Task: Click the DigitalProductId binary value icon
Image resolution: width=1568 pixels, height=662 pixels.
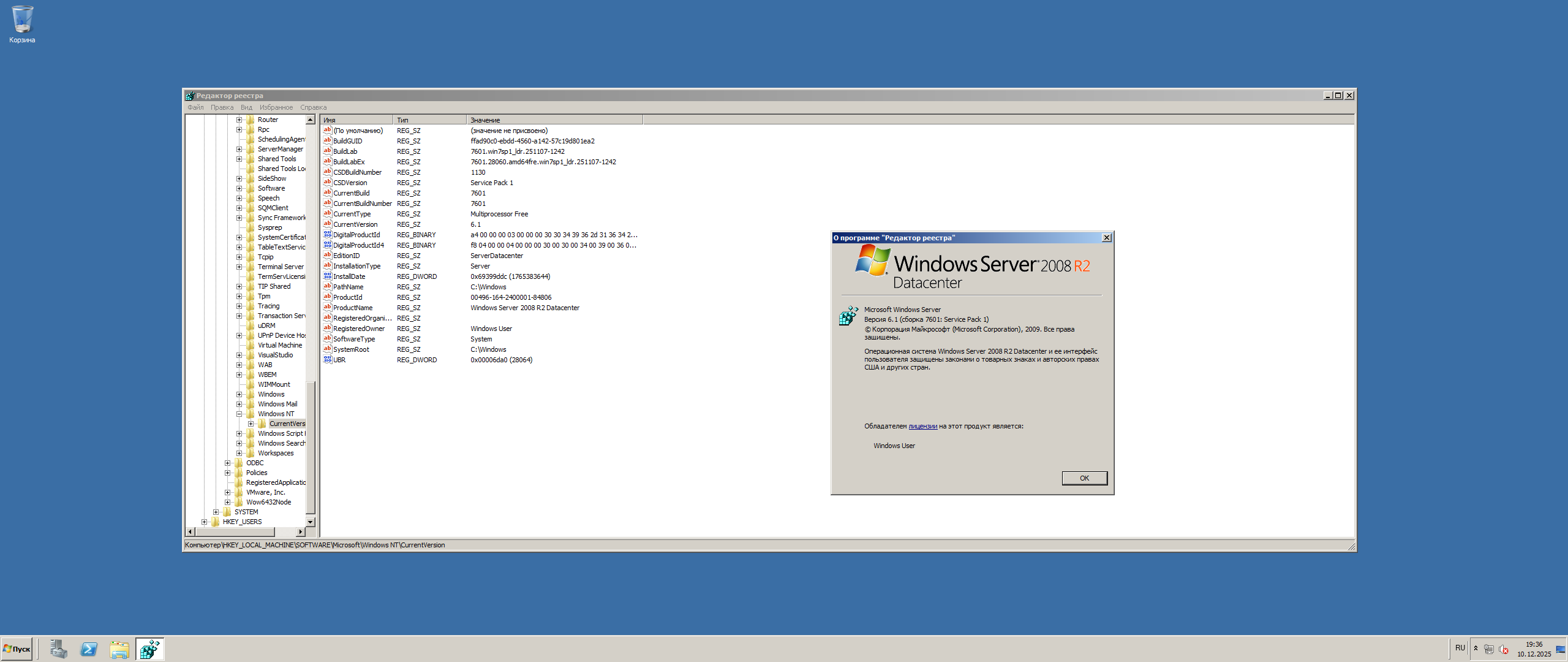Action: (x=328, y=235)
